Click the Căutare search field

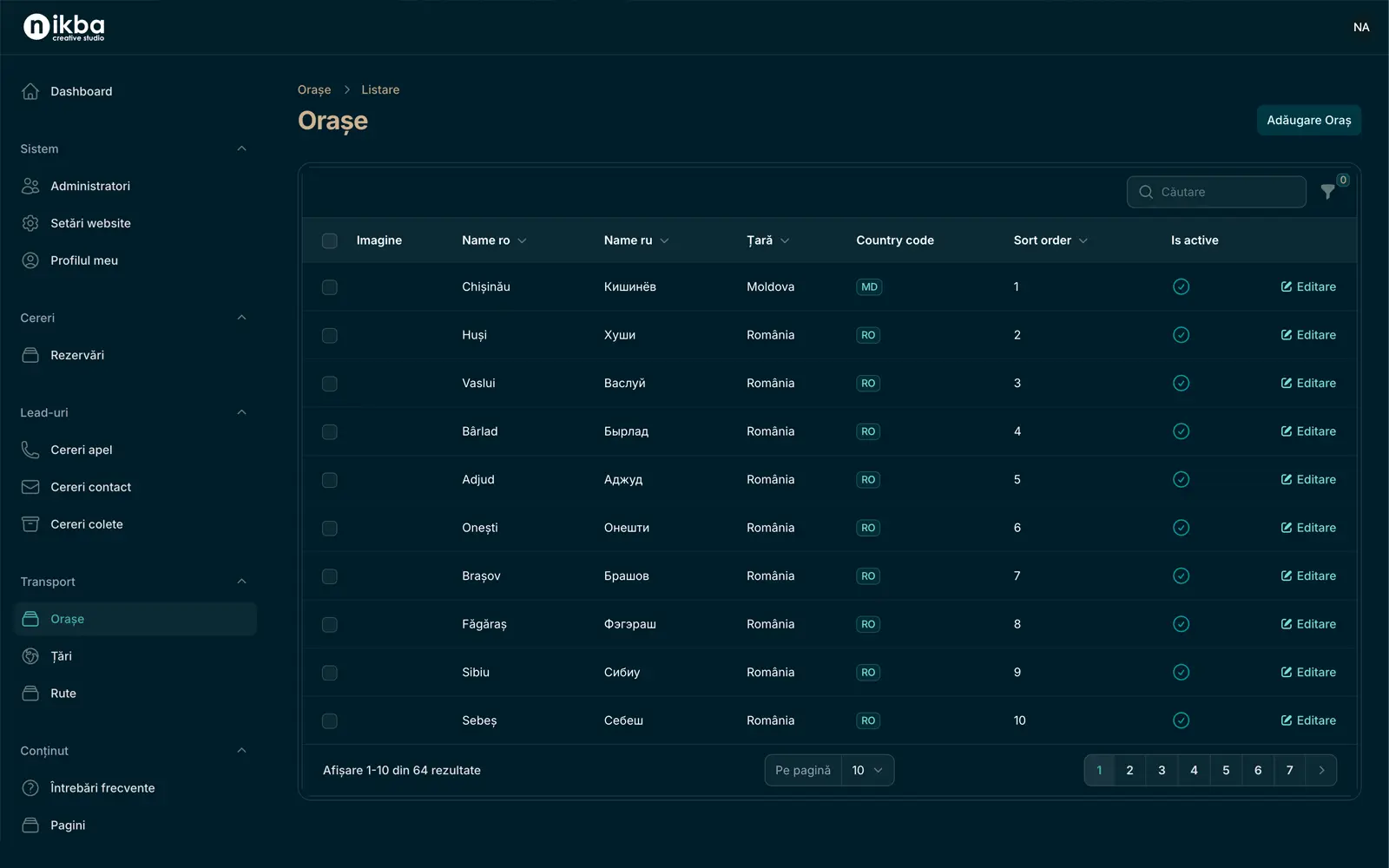[1216, 192]
